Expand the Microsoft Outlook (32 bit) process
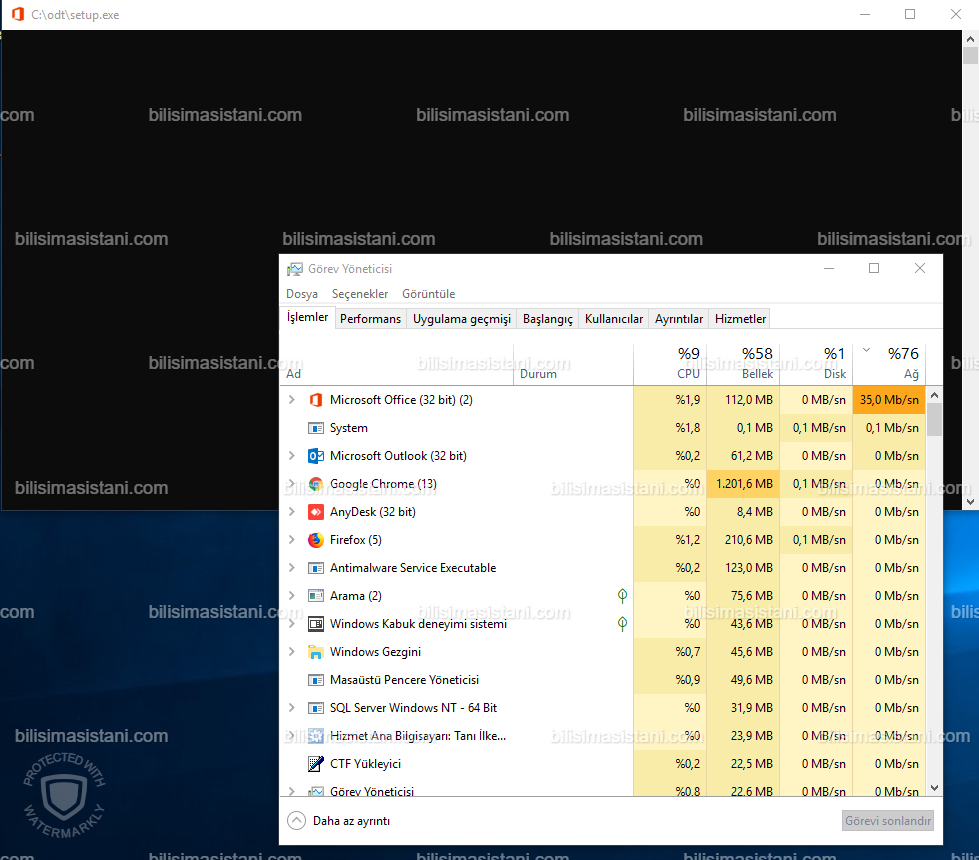The height and width of the screenshot is (860, 979). [292, 456]
